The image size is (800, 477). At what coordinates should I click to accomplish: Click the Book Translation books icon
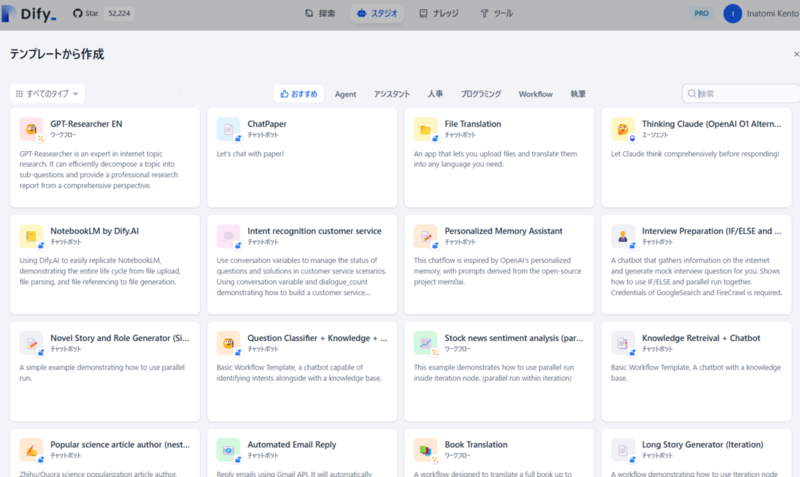(425, 450)
